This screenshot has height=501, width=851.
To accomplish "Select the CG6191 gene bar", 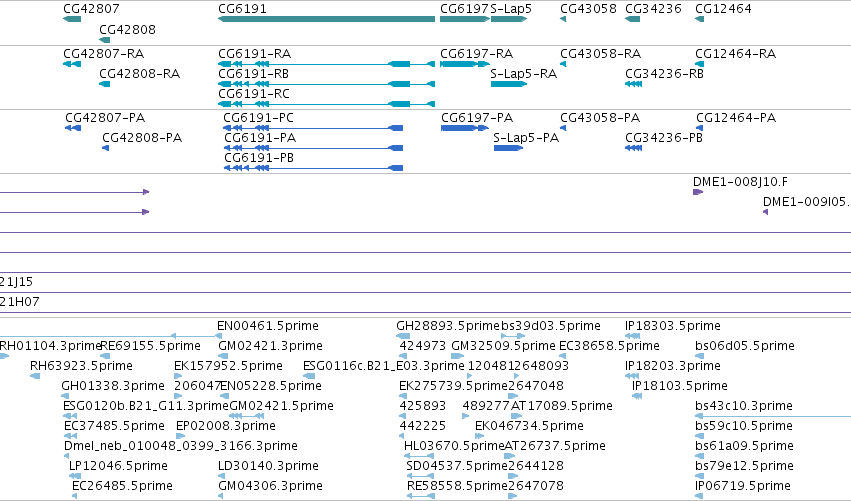I will click(x=326, y=19).
